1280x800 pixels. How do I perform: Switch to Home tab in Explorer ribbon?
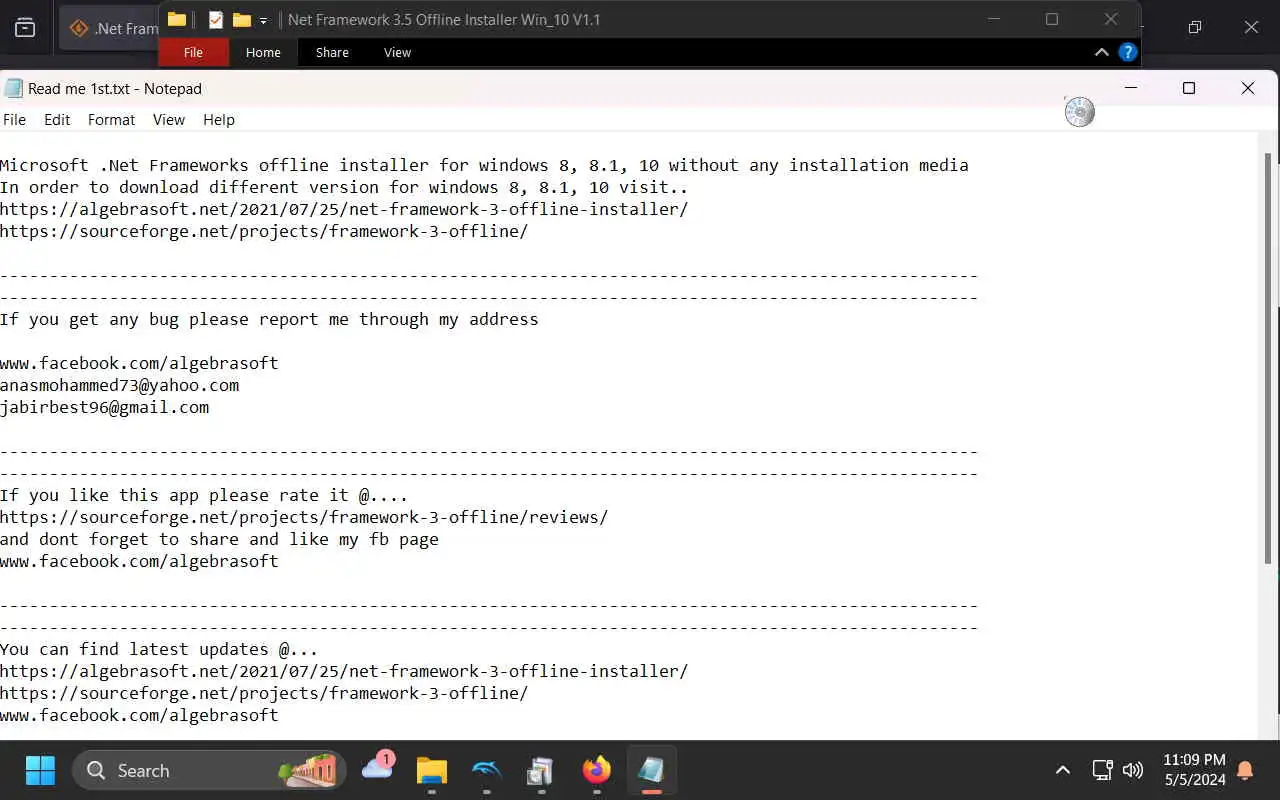click(x=263, y=52)
